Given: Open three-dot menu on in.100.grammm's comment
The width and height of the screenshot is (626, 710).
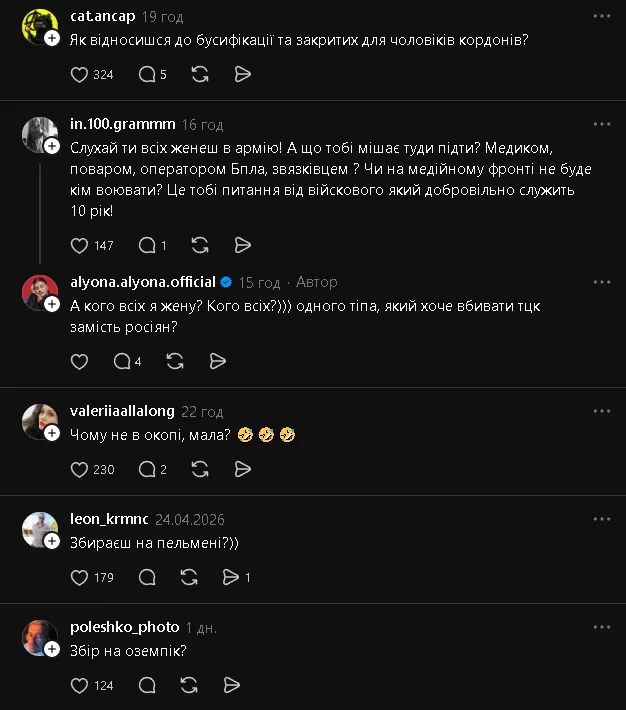Looking at the screenshot, I should 602,124.
